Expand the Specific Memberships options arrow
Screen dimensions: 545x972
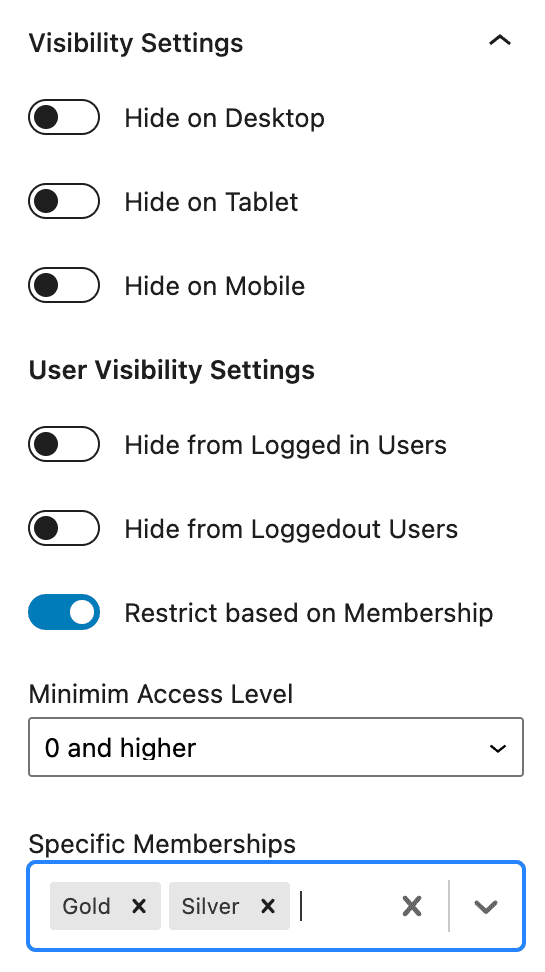pos(485,906)
